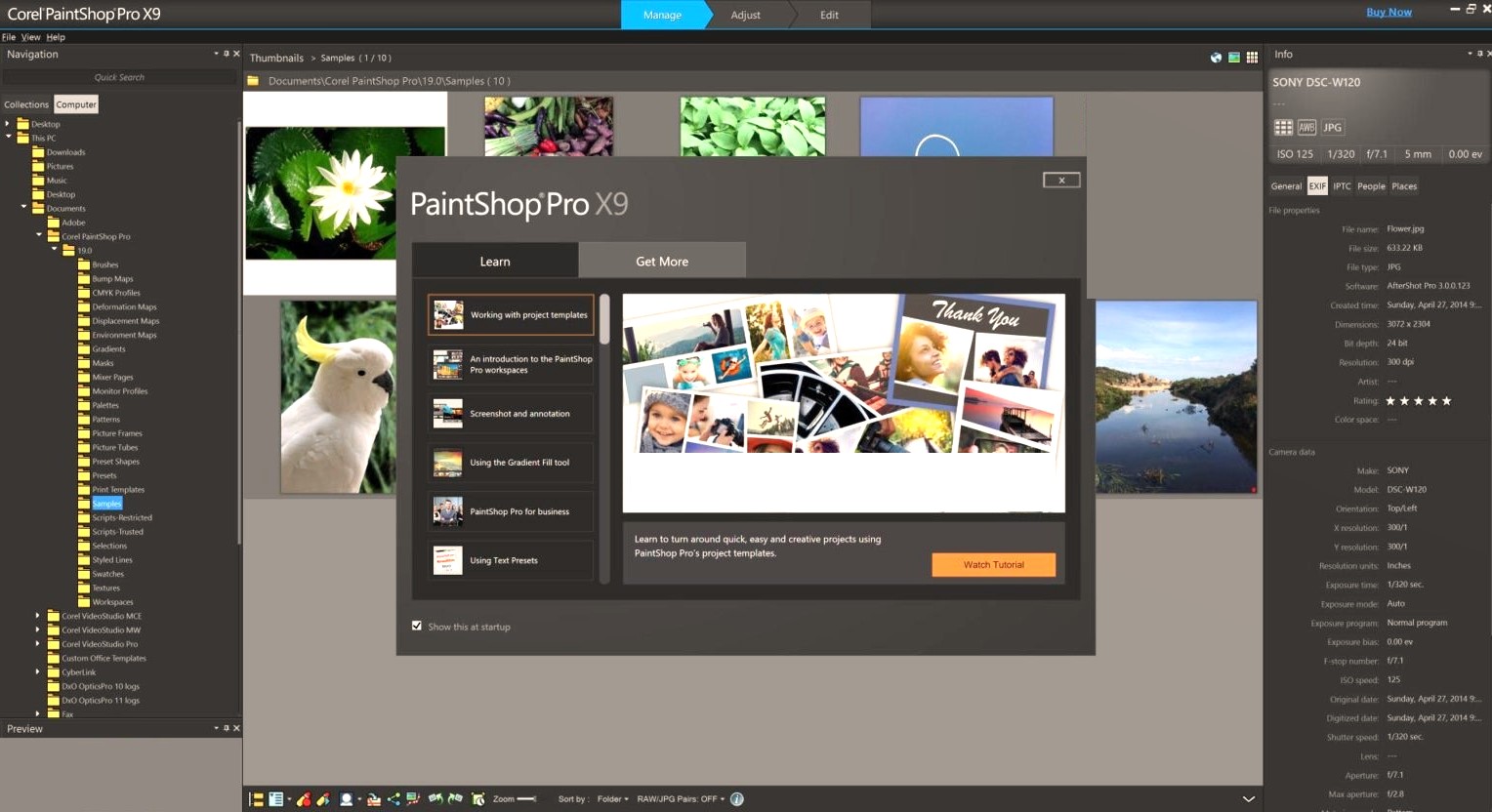Set rating to five stars
This screenshot has width=1492, height=812.
click(1447, 401)
